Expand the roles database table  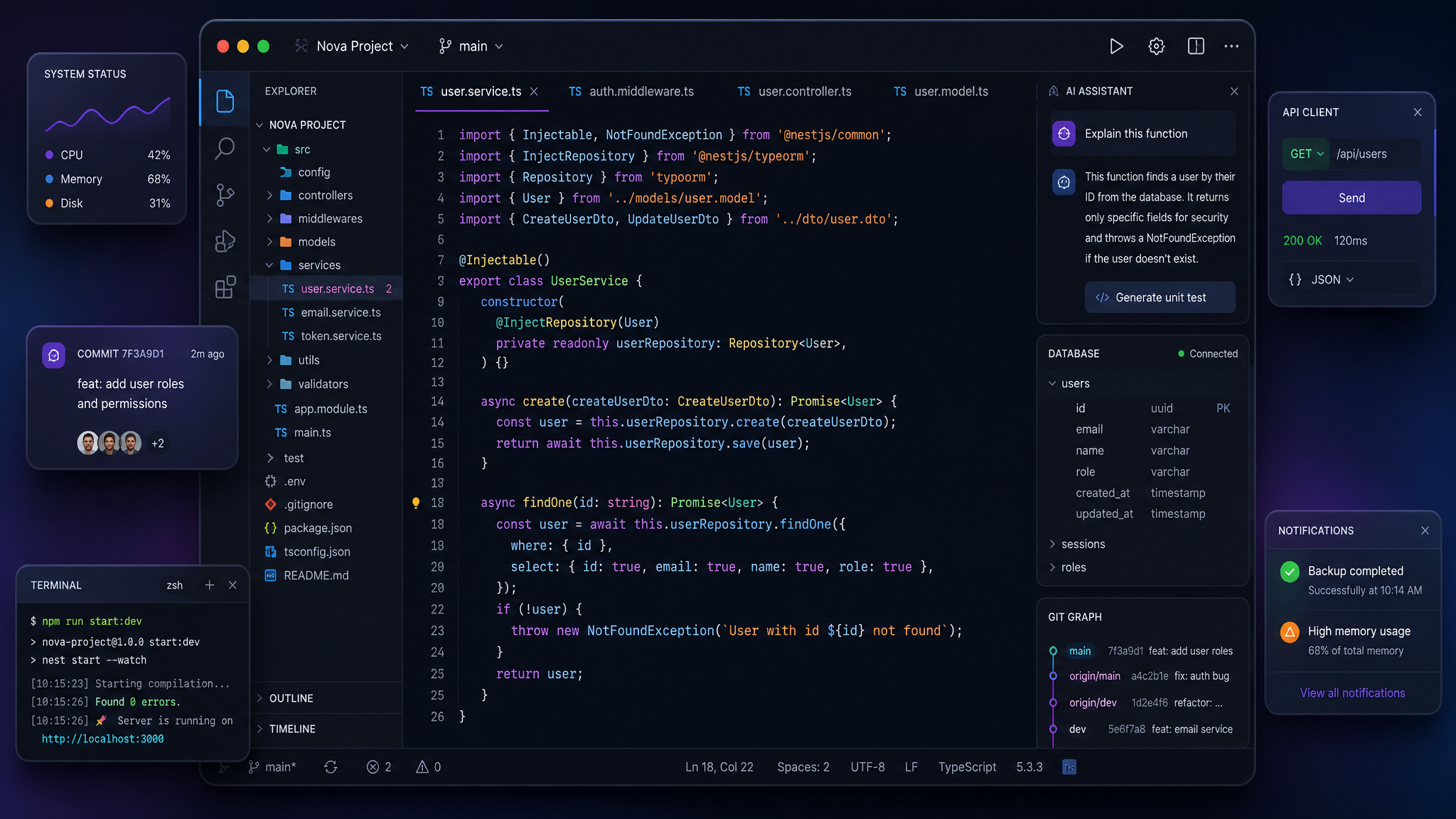(x=1067, y=568)
